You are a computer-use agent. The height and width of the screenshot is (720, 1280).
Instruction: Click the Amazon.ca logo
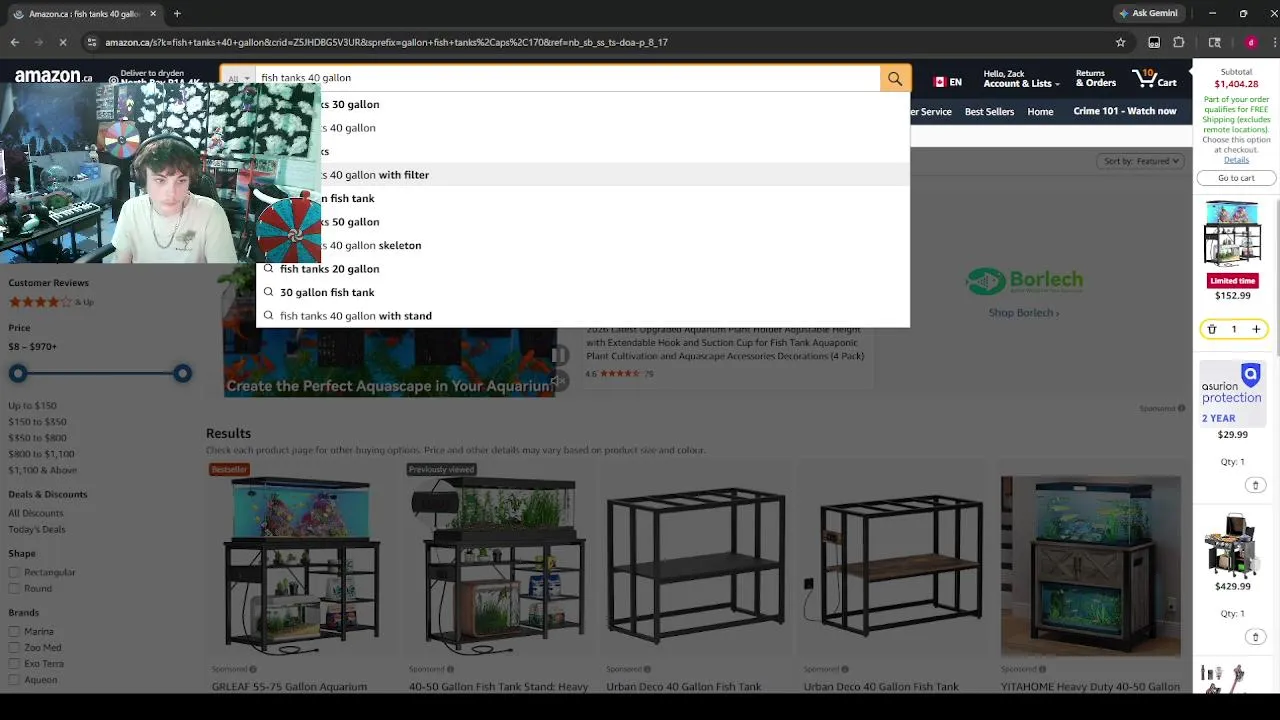click(x=53, y=76)
